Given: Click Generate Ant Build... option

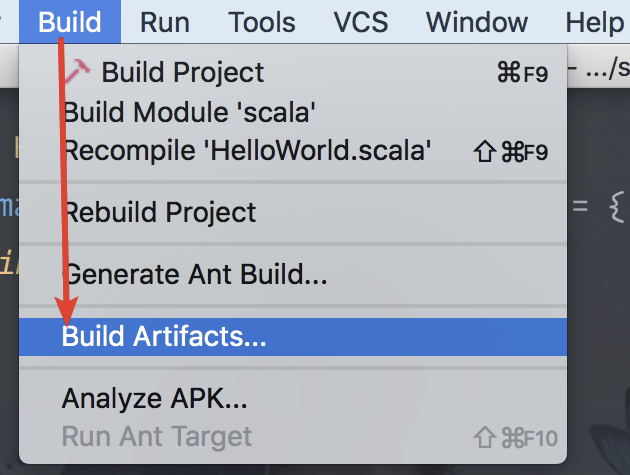Looking at the screenshot, I should click(195, 274).
